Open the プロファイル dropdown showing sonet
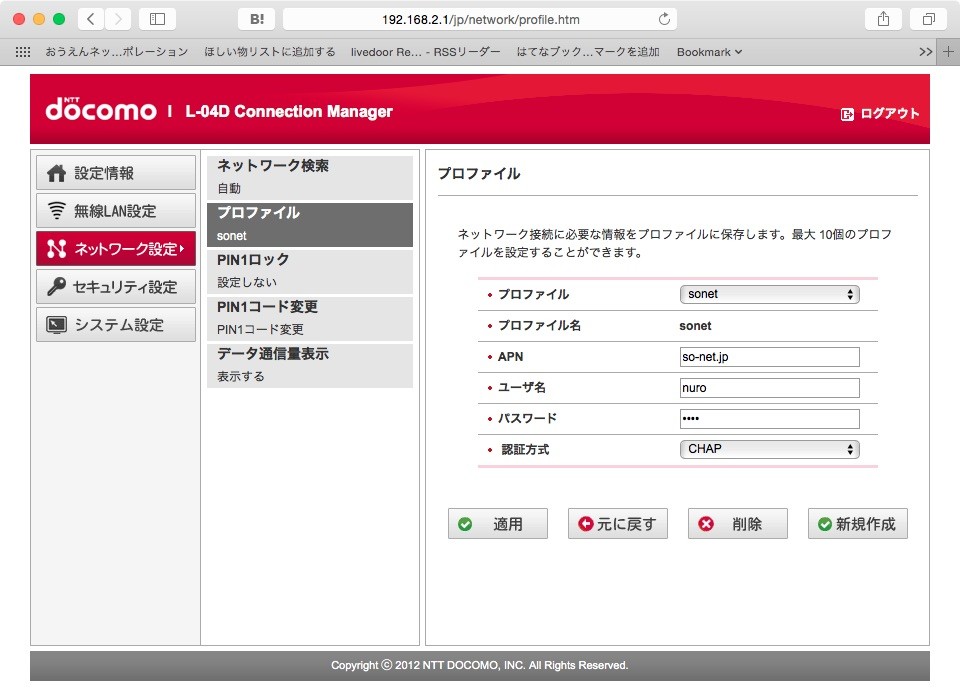The width and height of the screenshot is (960, 700). pyautogui.click(x=770, y=295)
